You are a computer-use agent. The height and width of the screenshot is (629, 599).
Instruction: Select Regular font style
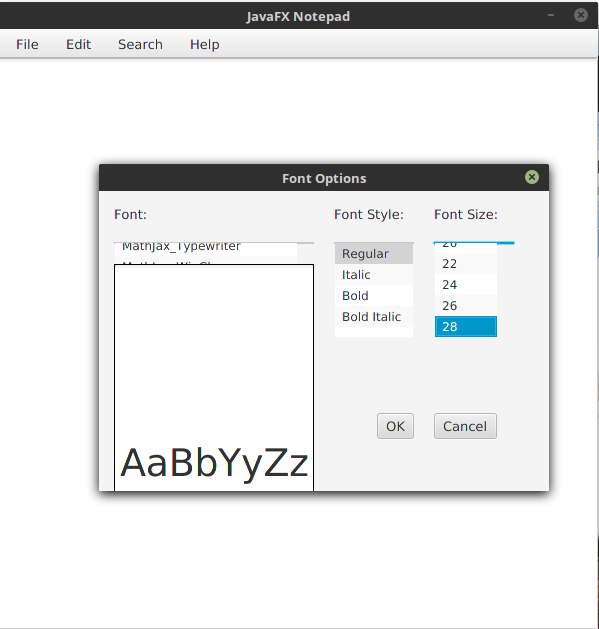click(374, 254)
